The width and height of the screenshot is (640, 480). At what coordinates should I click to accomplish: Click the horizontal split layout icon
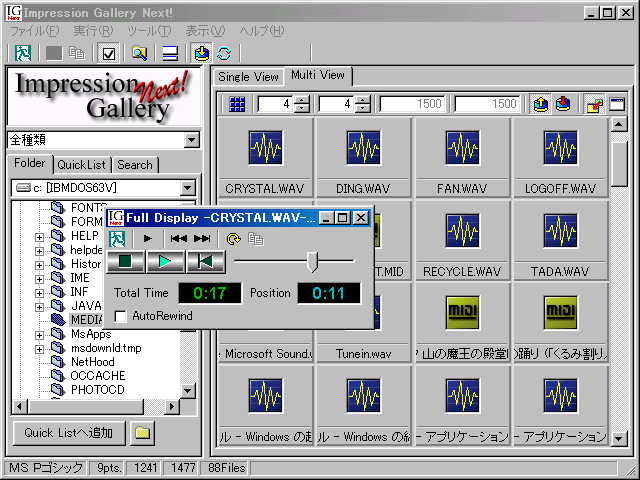coord(170,53)
